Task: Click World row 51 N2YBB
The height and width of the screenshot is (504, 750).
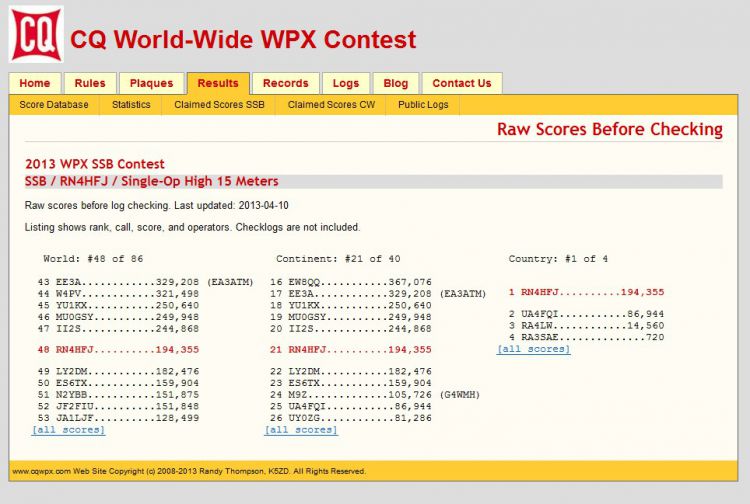Action: (x=118, y=394)
